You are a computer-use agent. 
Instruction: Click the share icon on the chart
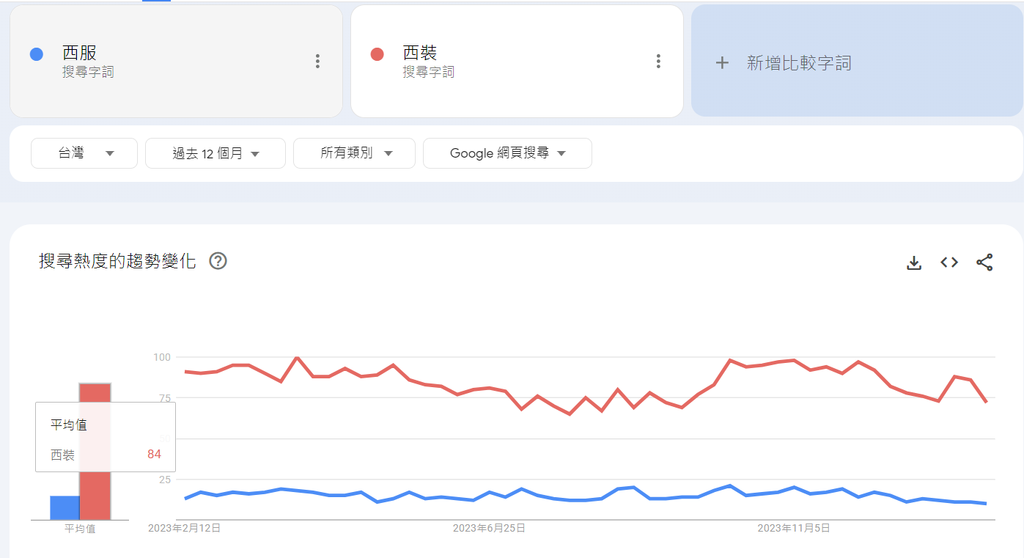point(984,262)
